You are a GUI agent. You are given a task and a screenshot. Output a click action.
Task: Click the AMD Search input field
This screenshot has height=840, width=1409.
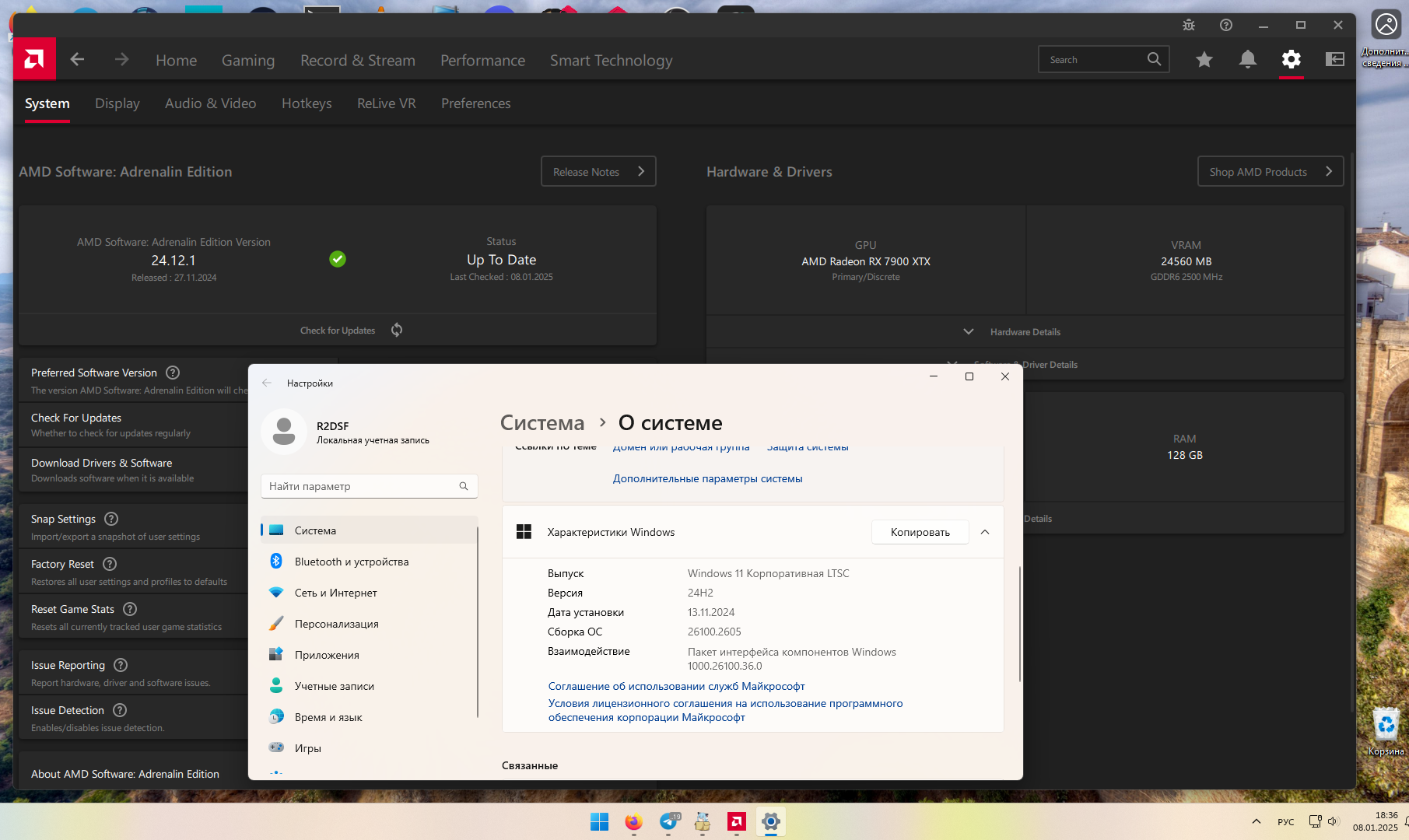pos(1104,59)
